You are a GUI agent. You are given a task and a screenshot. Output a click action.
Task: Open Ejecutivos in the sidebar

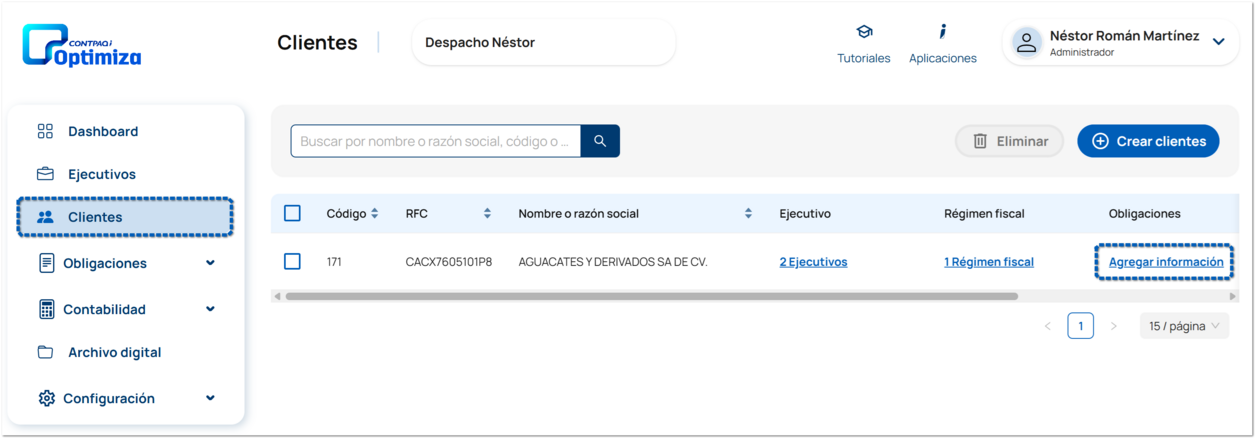coord(101,174)
